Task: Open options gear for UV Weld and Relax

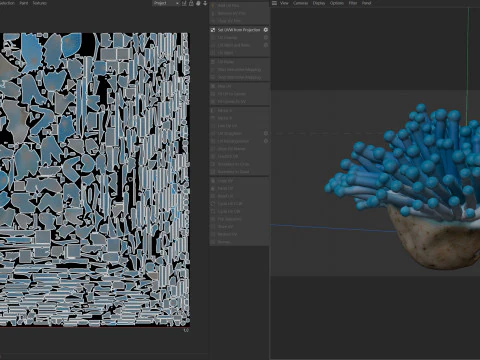Action: pyautogui.click(x=266, y=45)
